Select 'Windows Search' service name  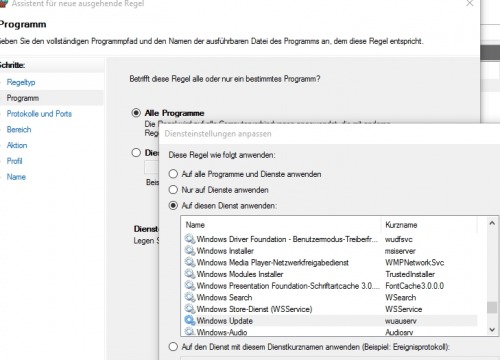tap(224, 297)
